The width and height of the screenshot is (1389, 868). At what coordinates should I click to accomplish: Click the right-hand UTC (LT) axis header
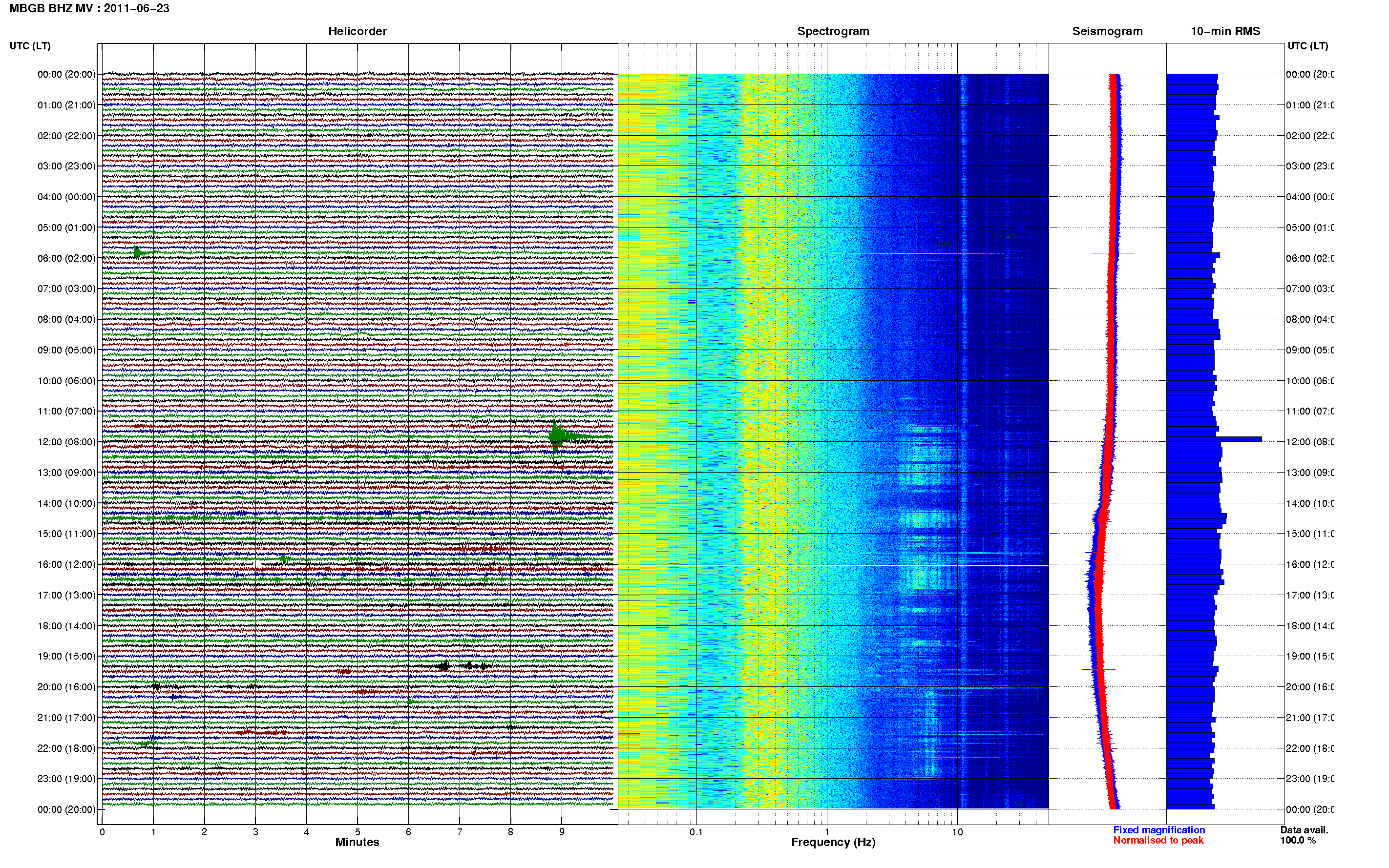1307,46
